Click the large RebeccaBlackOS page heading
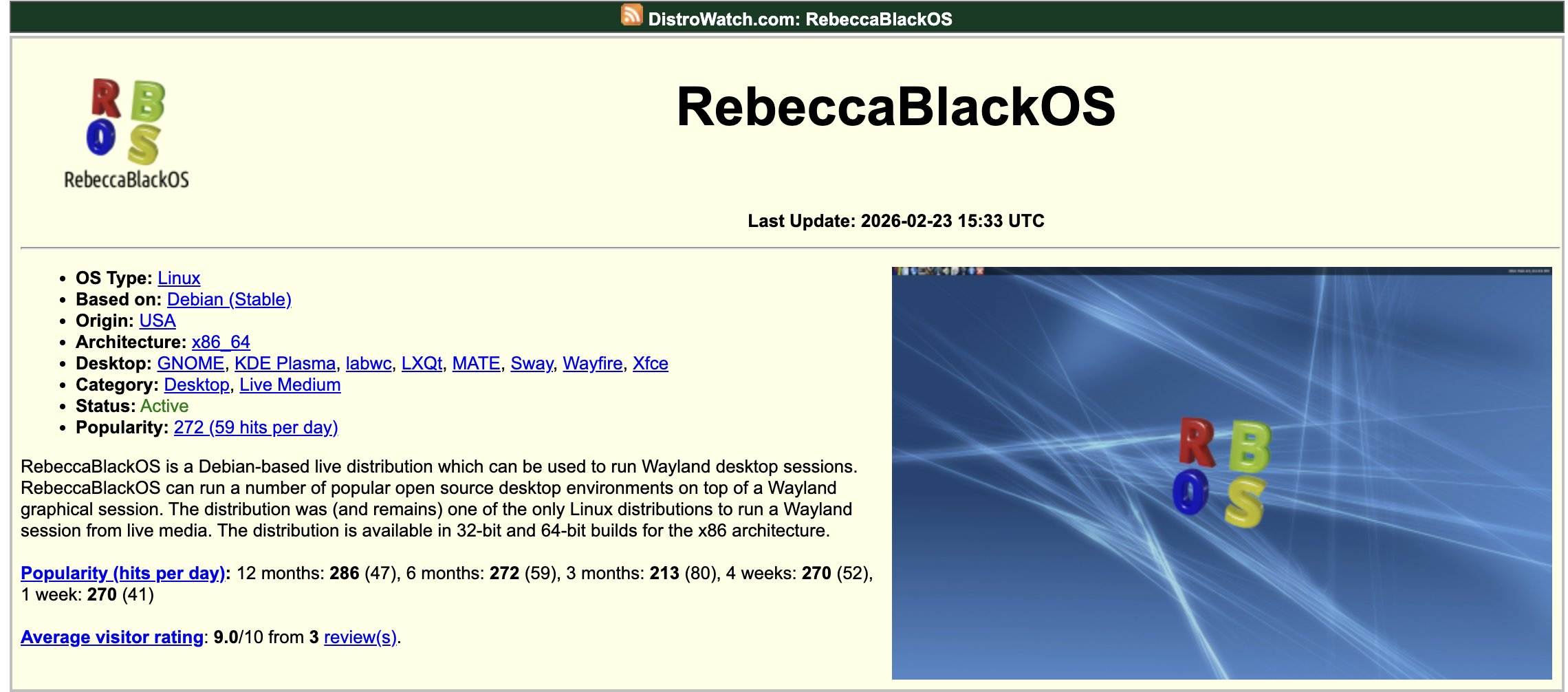The image size is (1568, 692). [896, 107]
